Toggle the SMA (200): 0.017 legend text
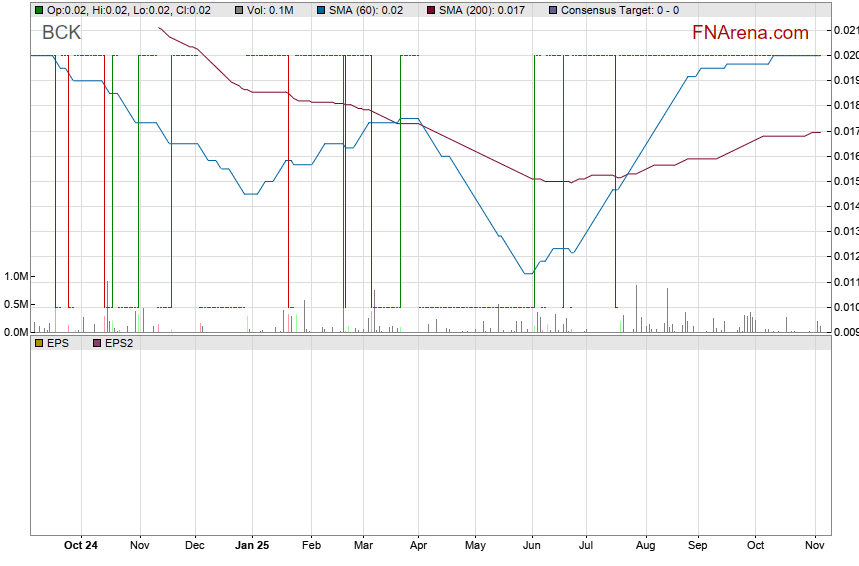The width and height of the screenshot is (859, 566). (x=478, y=10)
